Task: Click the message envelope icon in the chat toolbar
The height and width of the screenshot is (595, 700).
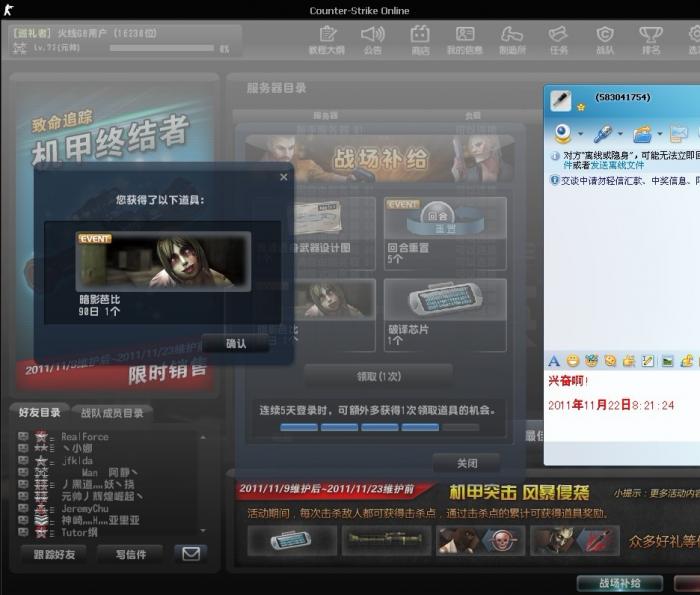Action: pos(679,133)
